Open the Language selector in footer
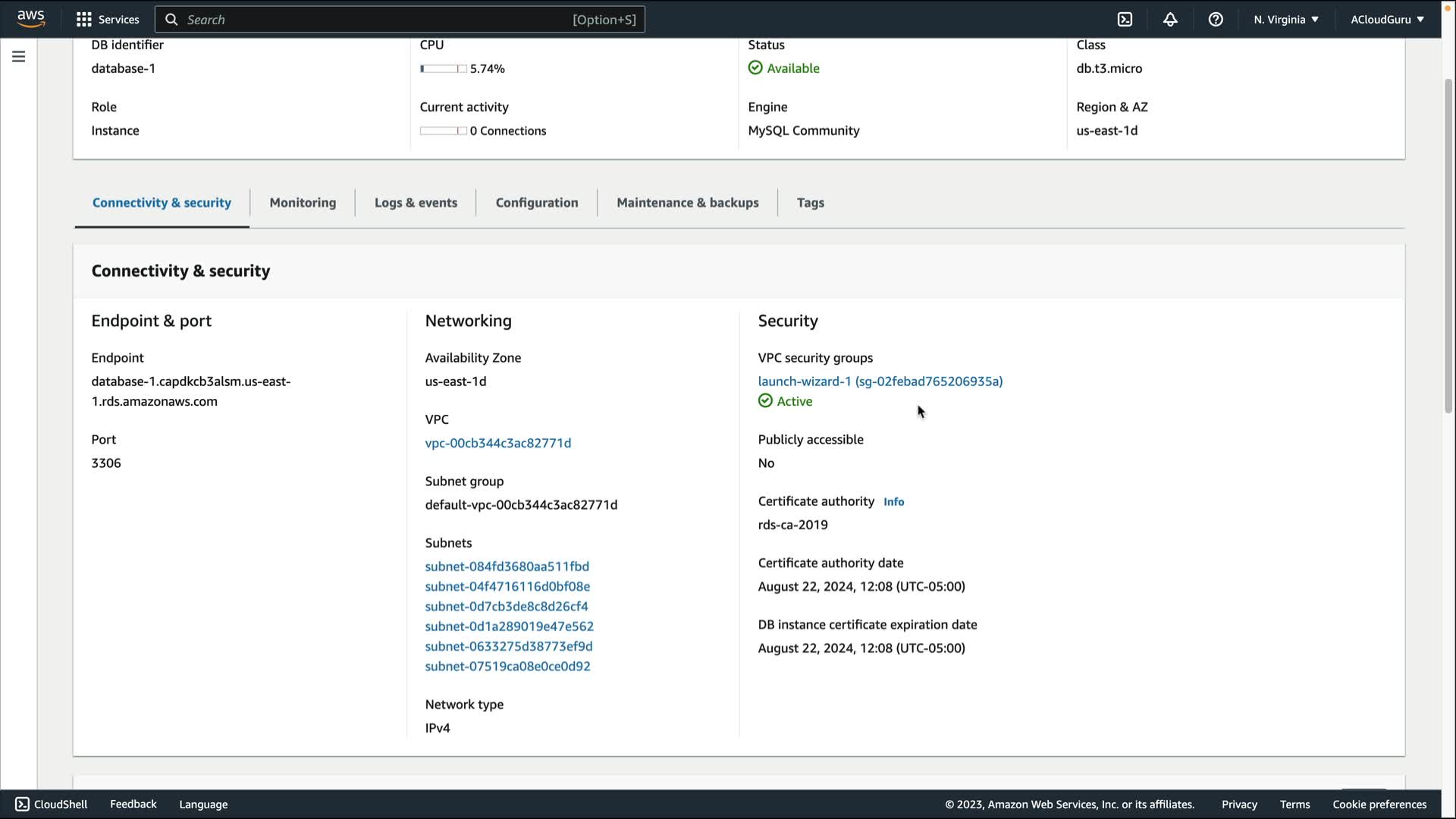Image resolution: width=1456 pixels, height=819 pixels. pyautogui.click(x=203, y=804)
